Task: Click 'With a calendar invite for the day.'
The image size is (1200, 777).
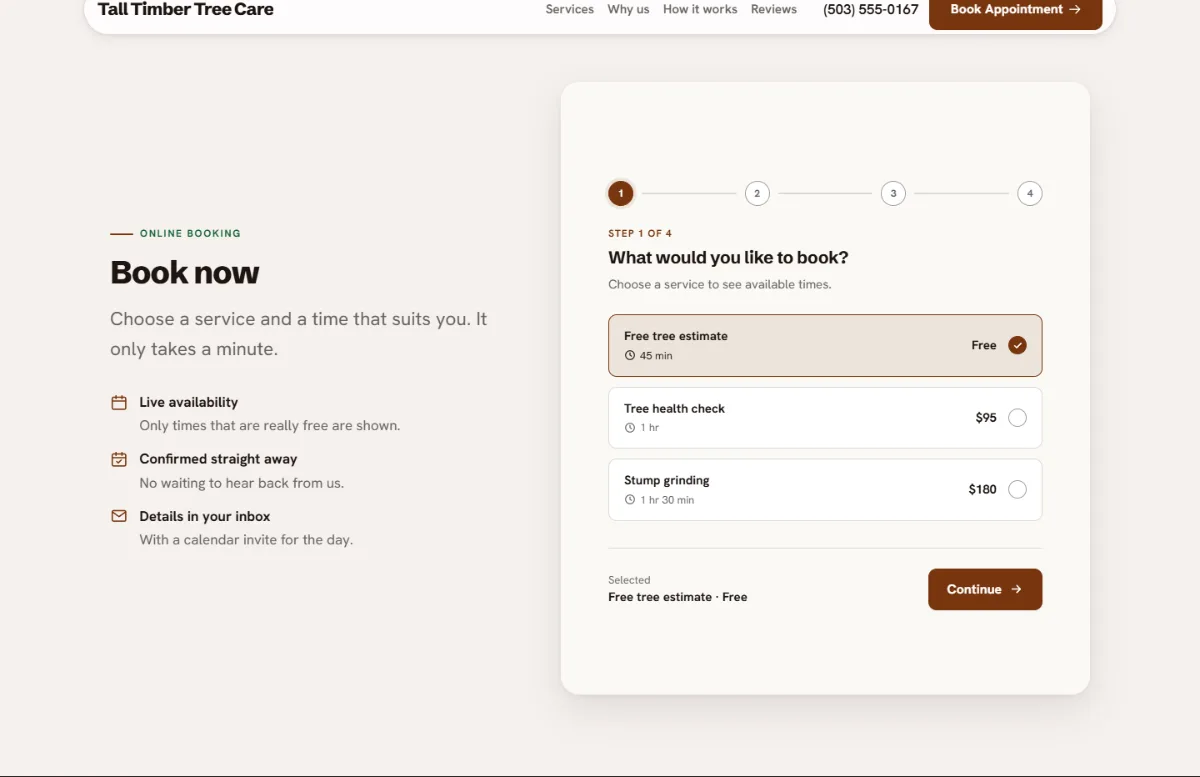Action: (x=246, y=540)
